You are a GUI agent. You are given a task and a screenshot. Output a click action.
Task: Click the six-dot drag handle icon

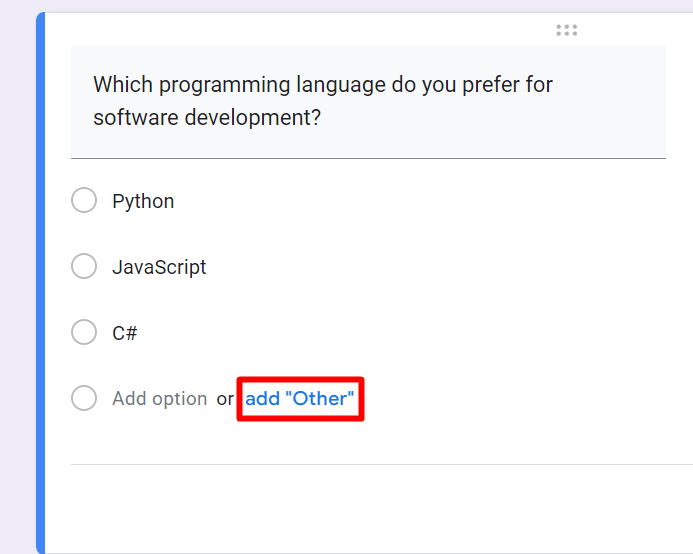[567, 30]
